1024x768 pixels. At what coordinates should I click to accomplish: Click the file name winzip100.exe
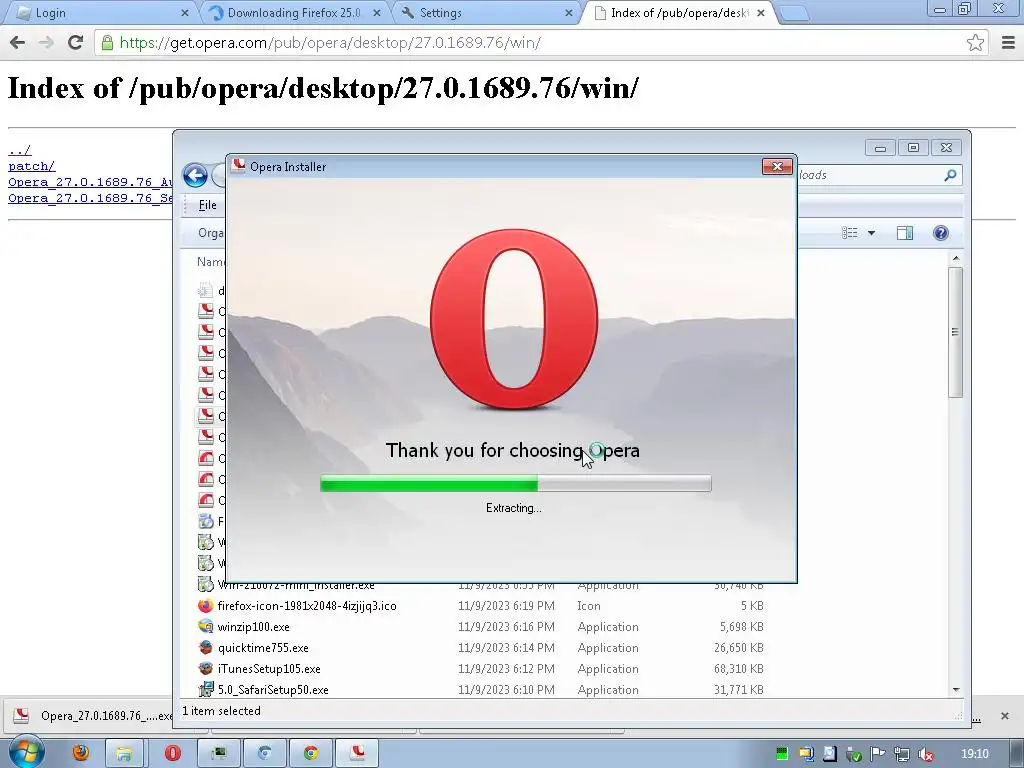point(253,627)
